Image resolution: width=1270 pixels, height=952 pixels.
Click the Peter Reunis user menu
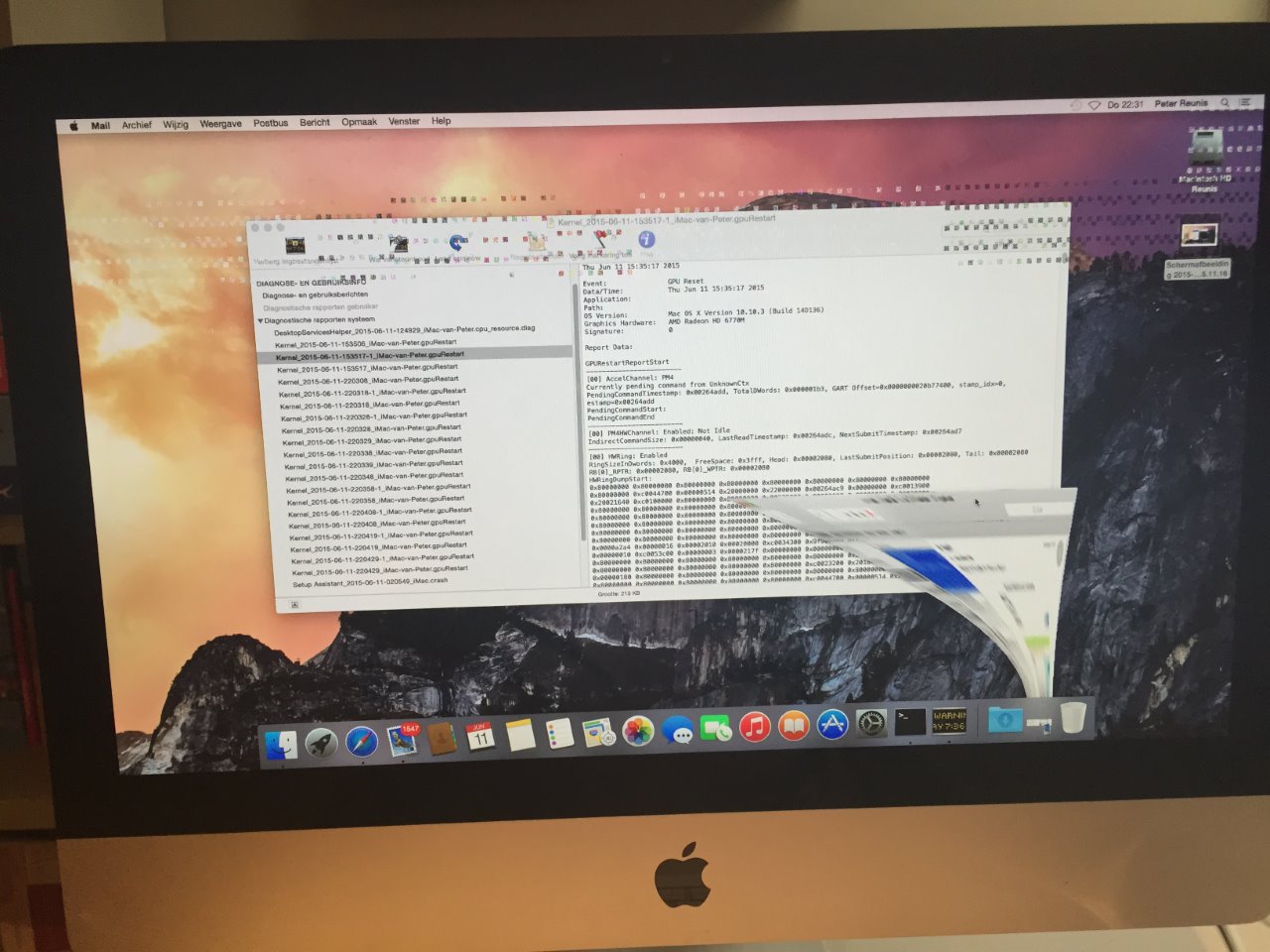tap(1181, 103)
